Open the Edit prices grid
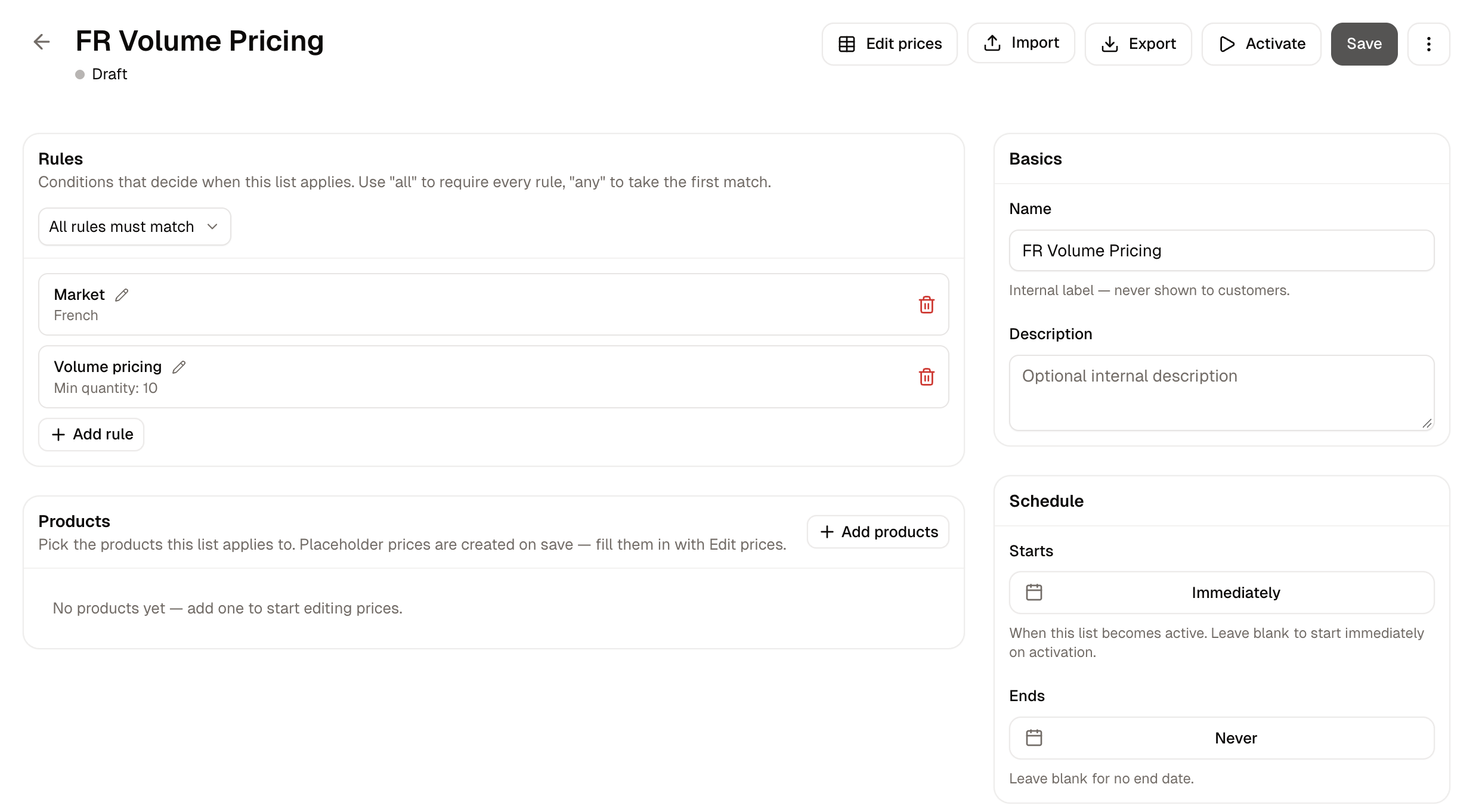 point(890,44)
